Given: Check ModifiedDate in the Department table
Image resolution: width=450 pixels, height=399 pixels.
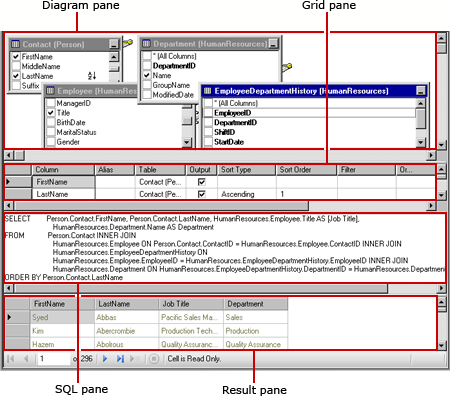Looking at the screenshot, I should [147, 95].
